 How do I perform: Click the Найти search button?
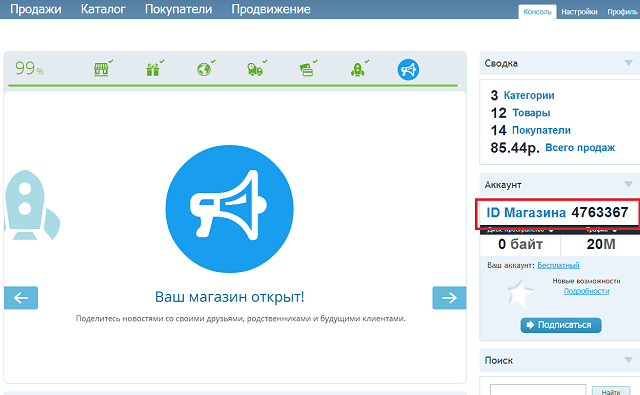pos(611,391)
